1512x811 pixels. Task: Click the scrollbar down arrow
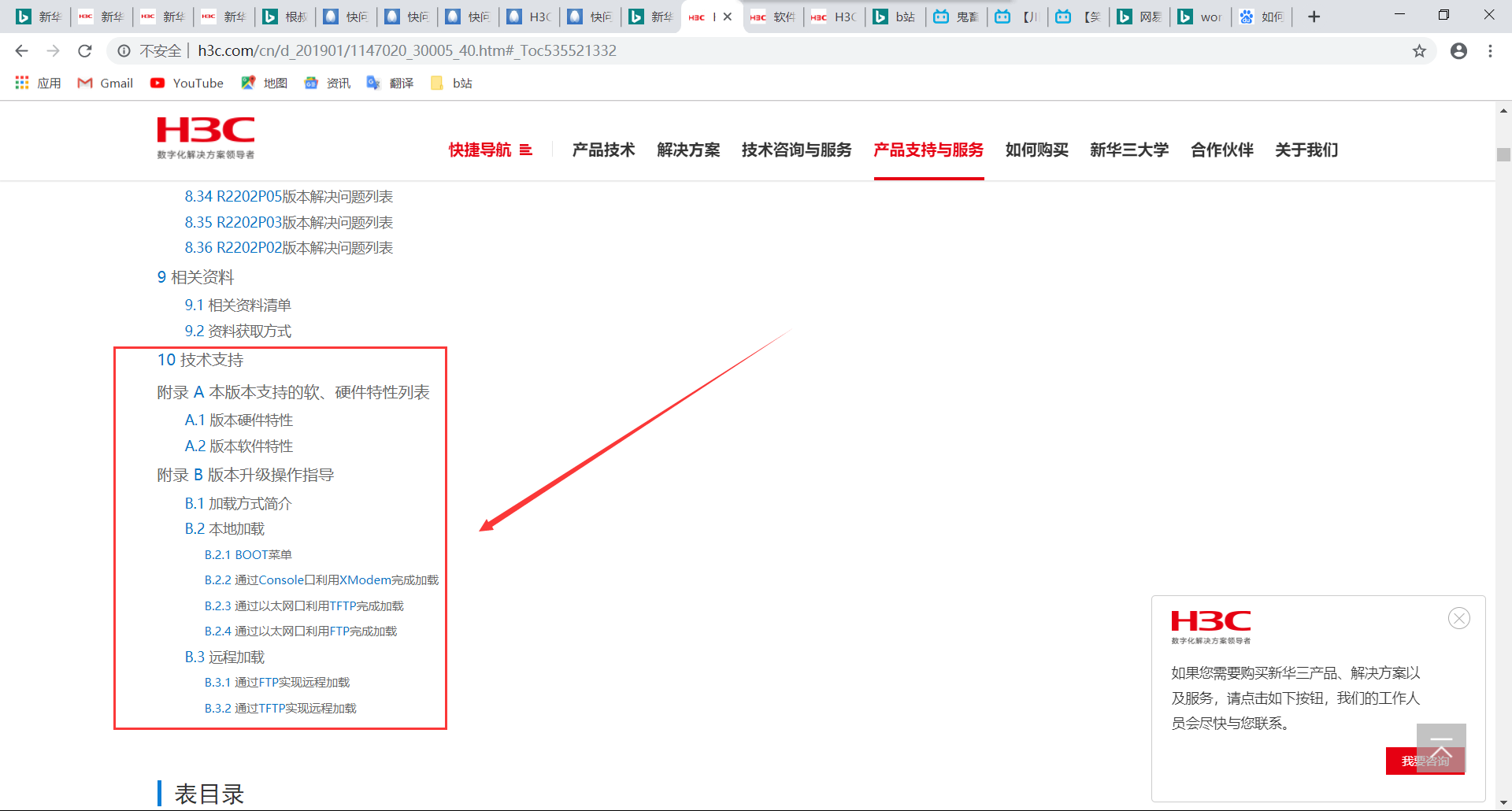1503,802
